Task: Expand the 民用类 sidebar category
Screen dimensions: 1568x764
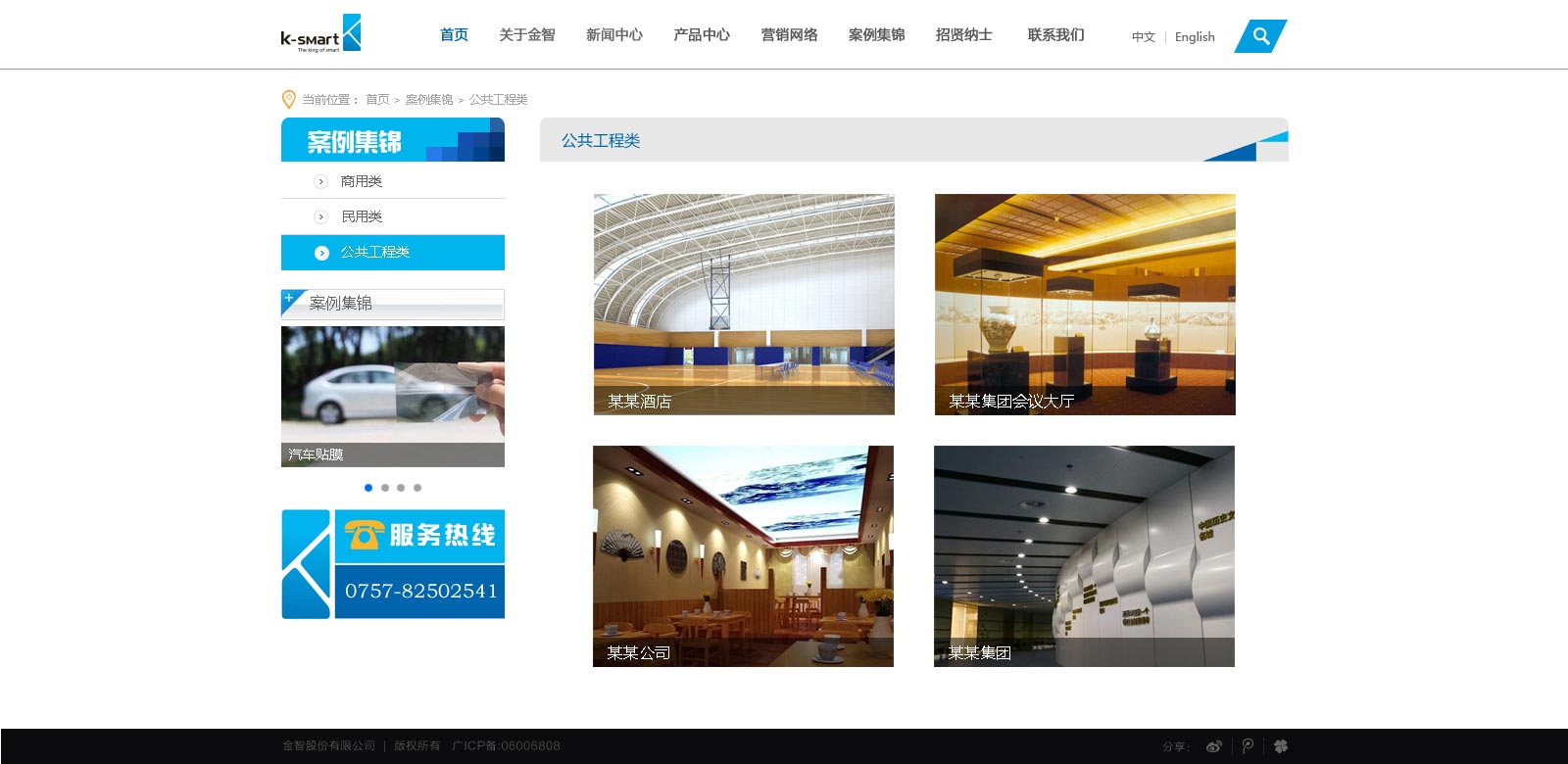Action: [x=361, y=216]
